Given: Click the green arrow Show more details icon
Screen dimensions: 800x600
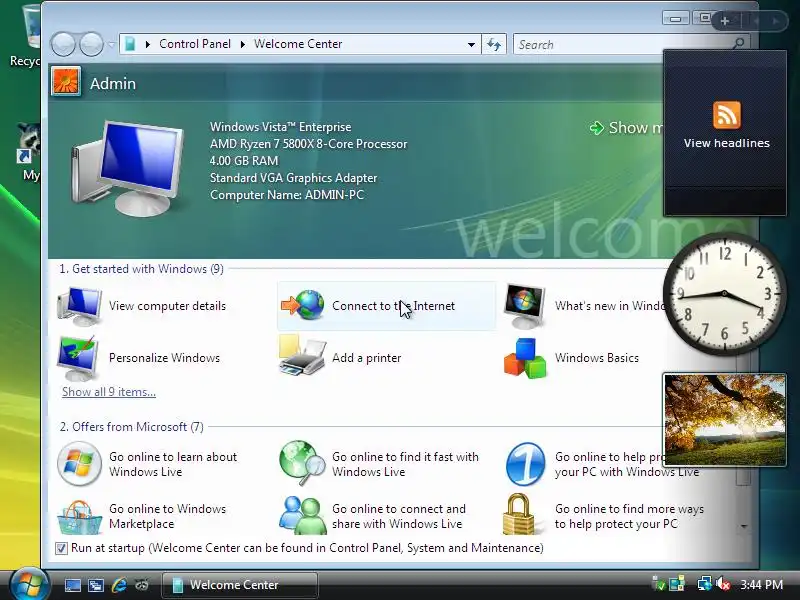Looking at the screenshot, I should click(x=596, y=128).
